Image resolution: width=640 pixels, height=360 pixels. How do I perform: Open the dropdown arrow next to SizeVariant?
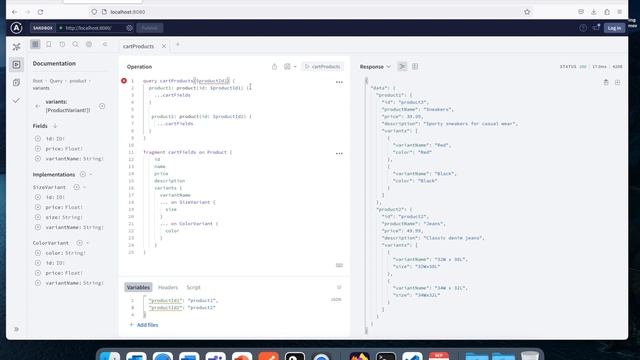tap(84, 187)
